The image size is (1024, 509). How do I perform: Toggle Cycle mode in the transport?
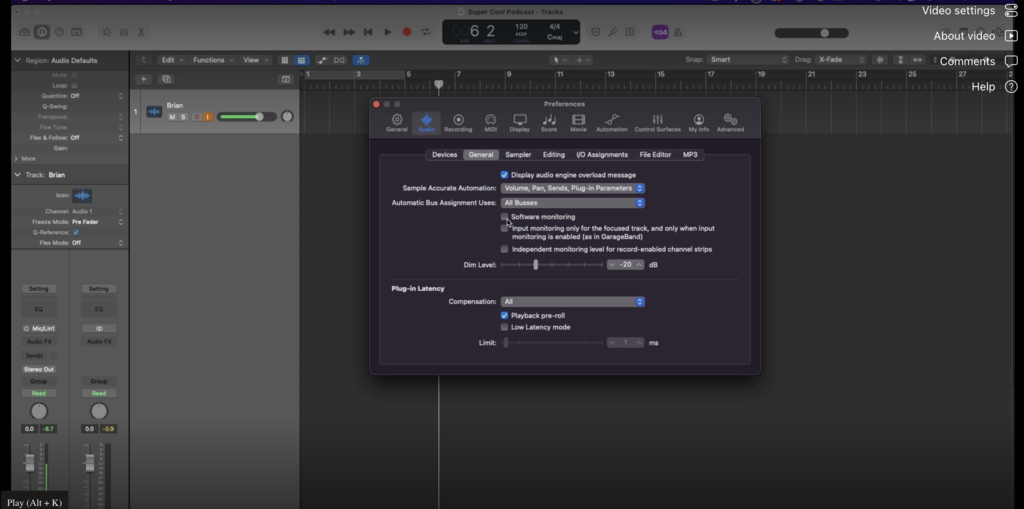(x=426, y=32)
